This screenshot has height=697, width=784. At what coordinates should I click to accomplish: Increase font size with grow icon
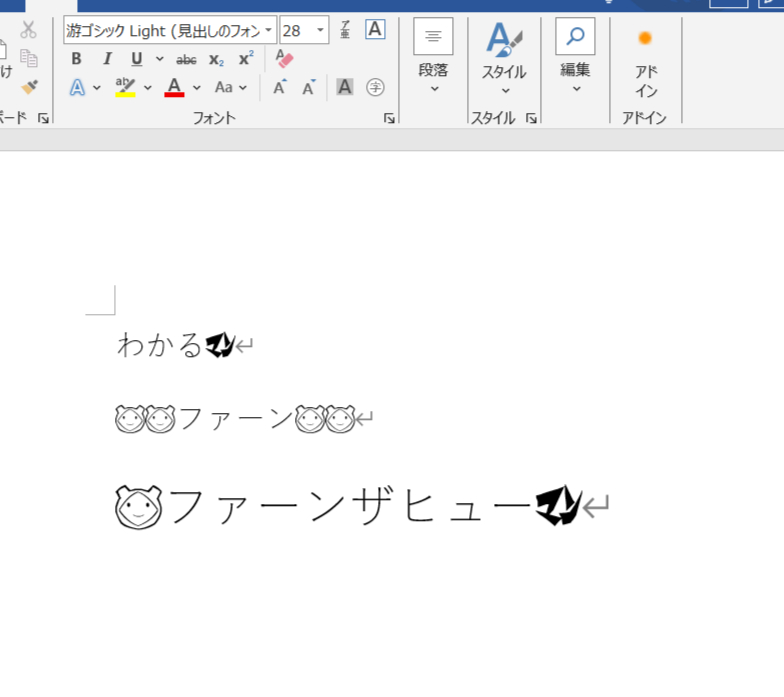pos(280,87)
